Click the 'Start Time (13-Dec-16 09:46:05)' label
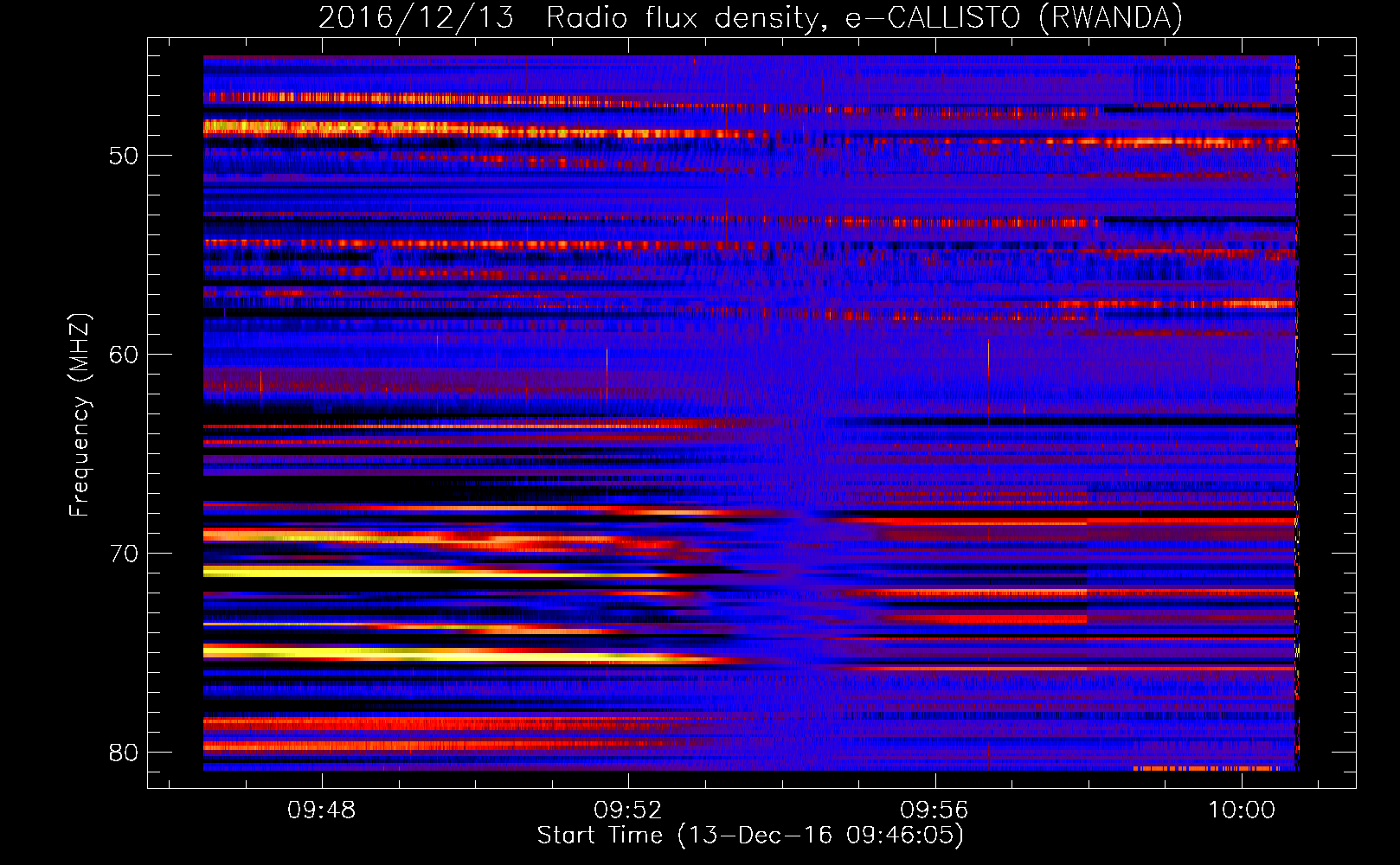The width and height of the screenshot is (1400, 865). 750,836
